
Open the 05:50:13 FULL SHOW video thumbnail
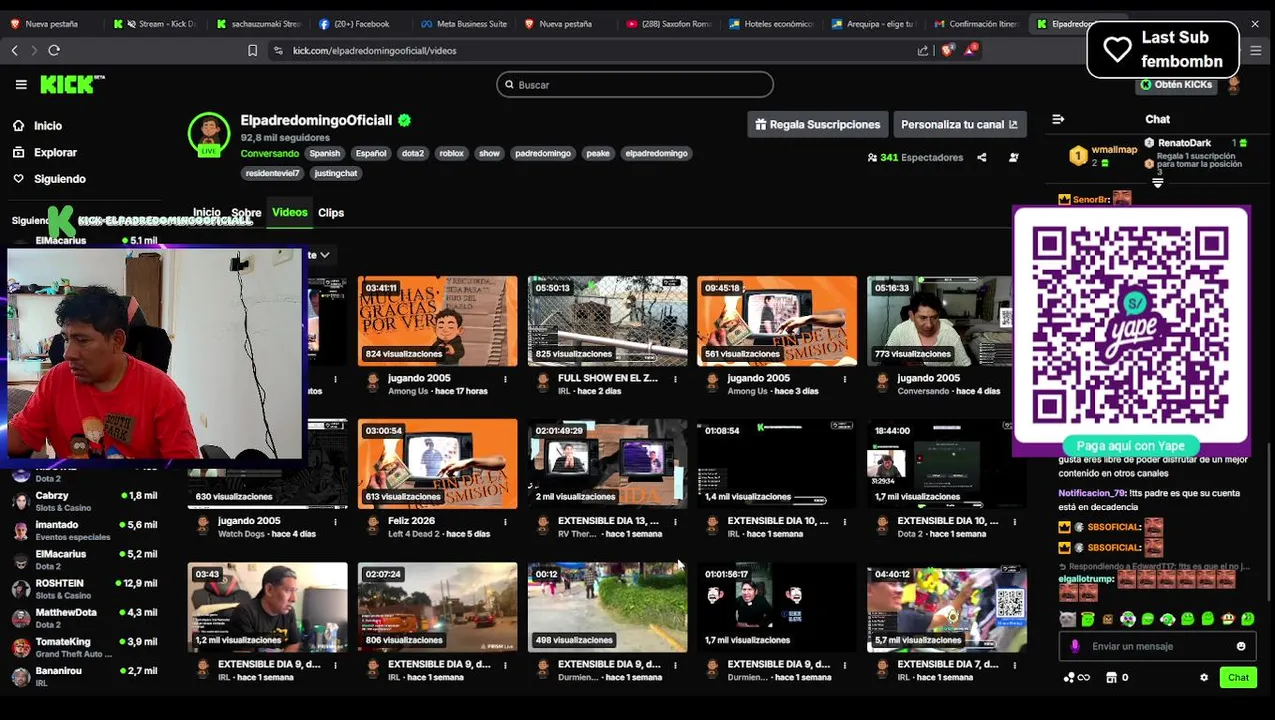608,321
